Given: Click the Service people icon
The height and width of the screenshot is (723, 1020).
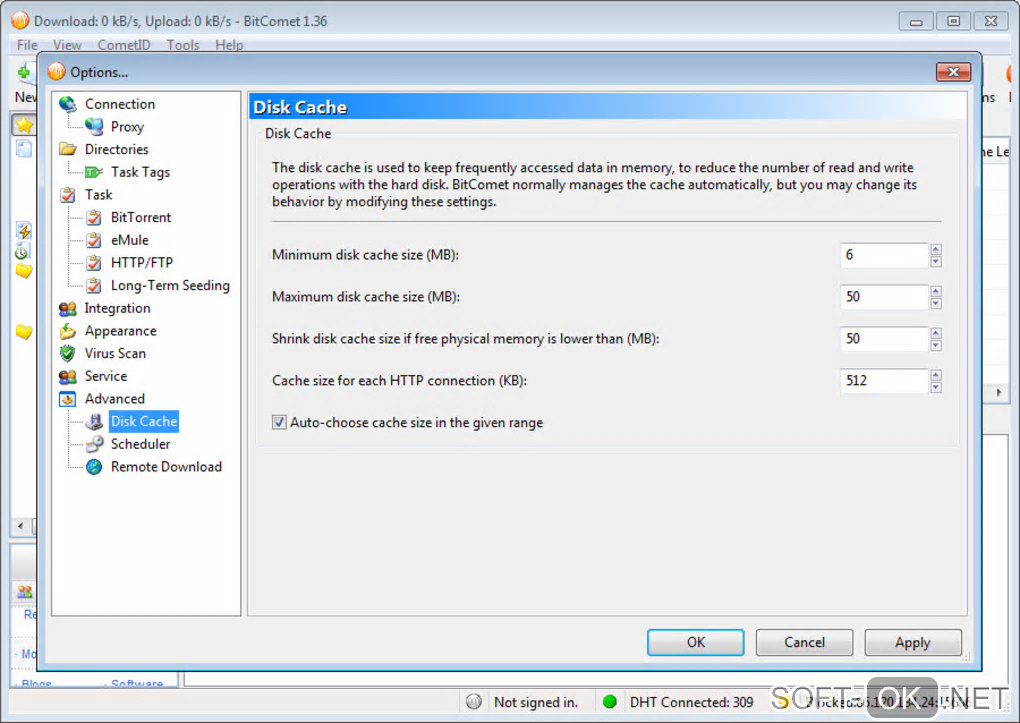Looking at the screenshot, I should coord(68,376).
